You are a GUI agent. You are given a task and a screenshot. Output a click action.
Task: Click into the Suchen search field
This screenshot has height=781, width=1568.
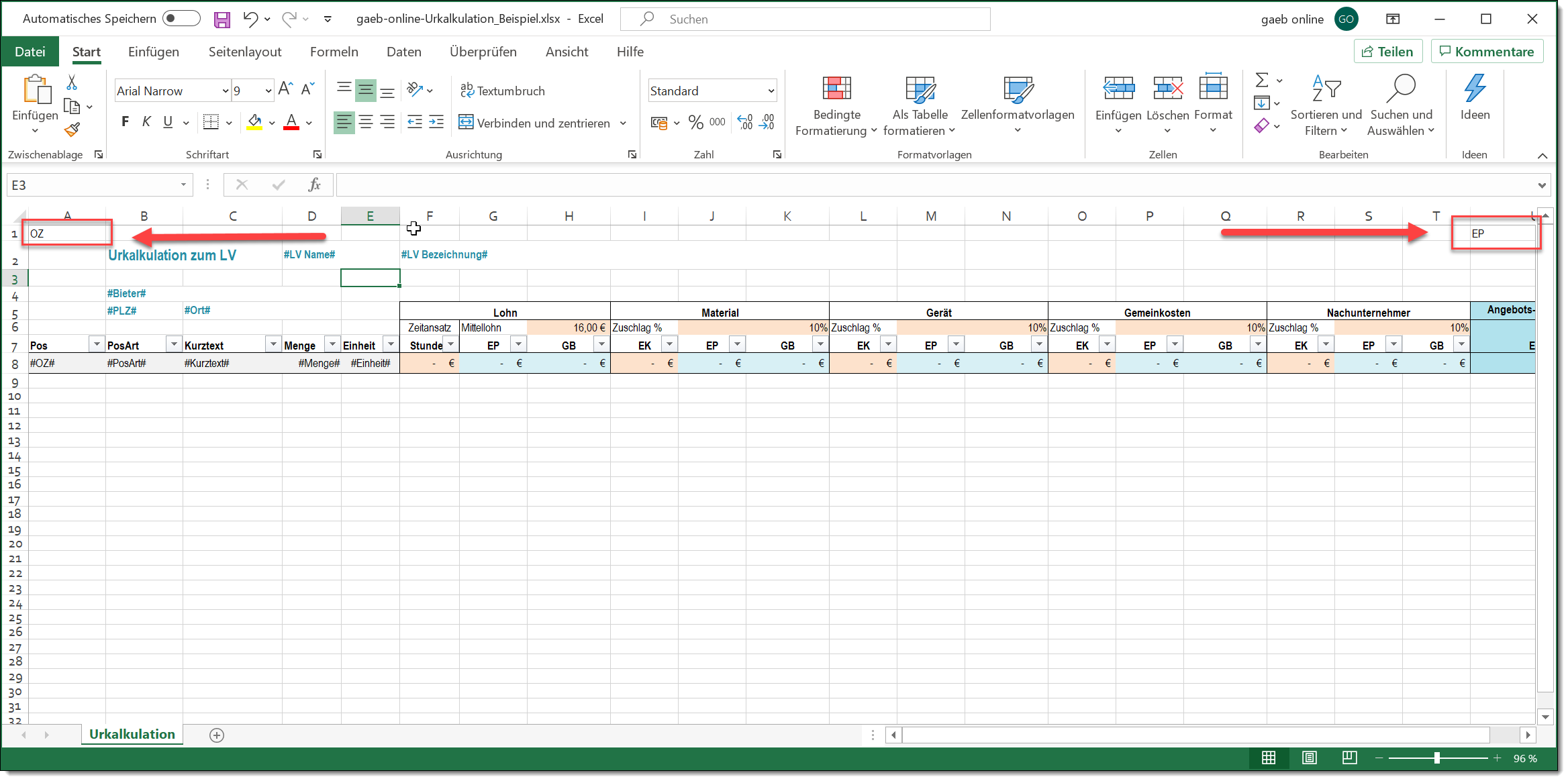tap(805, 19)
